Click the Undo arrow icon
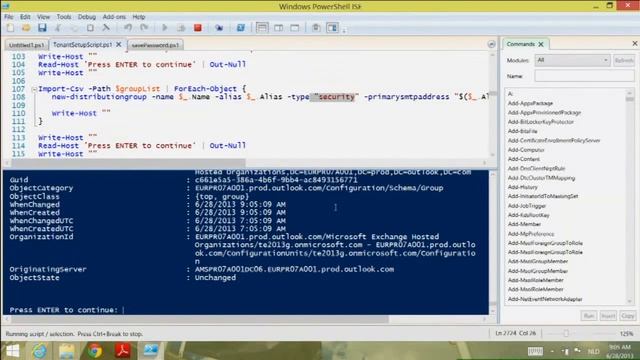This screenshot has height=360, width=640. click(x=128, y=28)
